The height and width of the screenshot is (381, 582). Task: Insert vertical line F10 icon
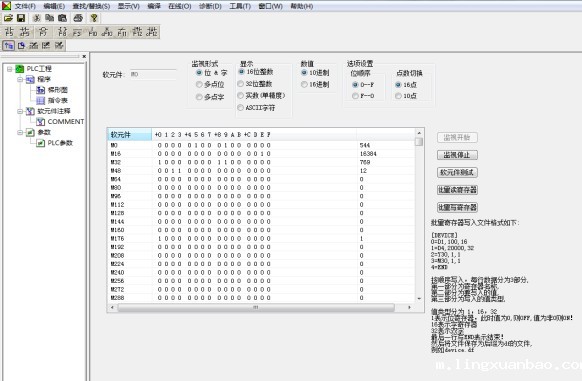coord(92,32)
